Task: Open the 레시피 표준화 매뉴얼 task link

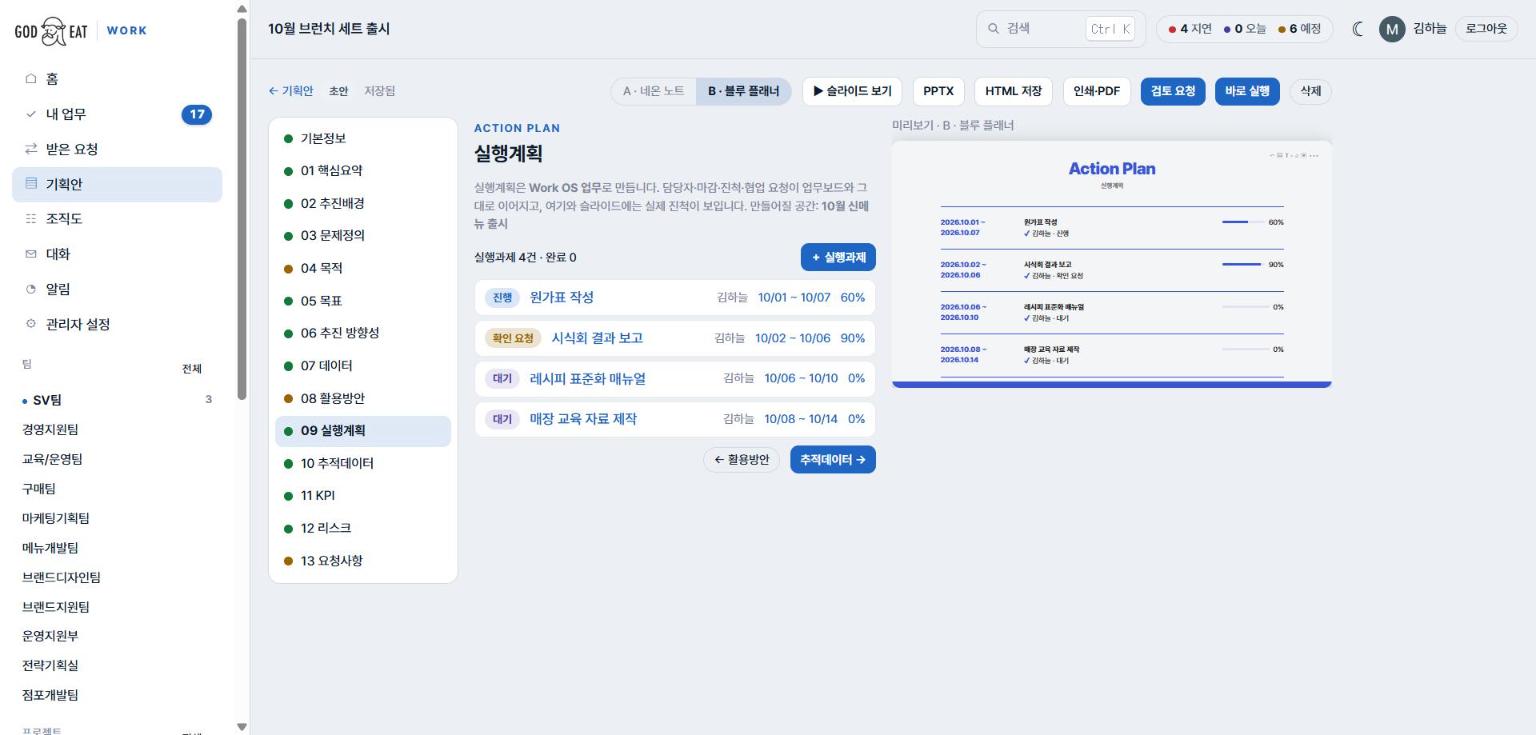Action: pos(588,378)
